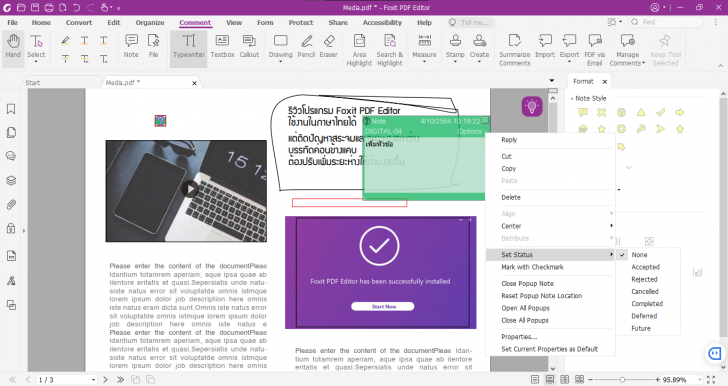
Task: Play the laptop video thumbnail
Action: click(x=189, y=189)
